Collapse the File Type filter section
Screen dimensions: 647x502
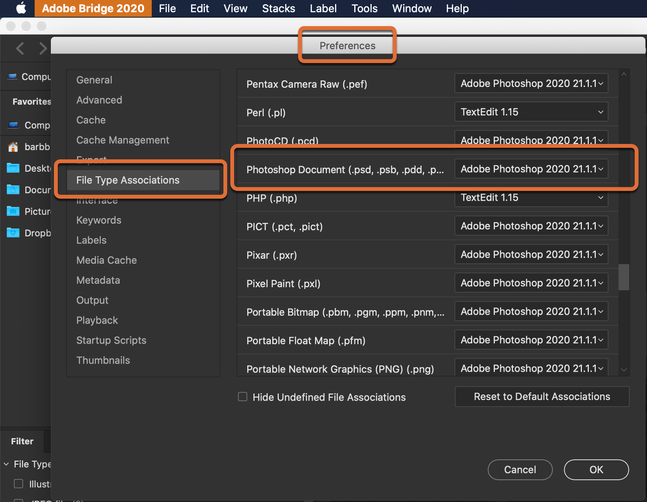coord(7,464)
